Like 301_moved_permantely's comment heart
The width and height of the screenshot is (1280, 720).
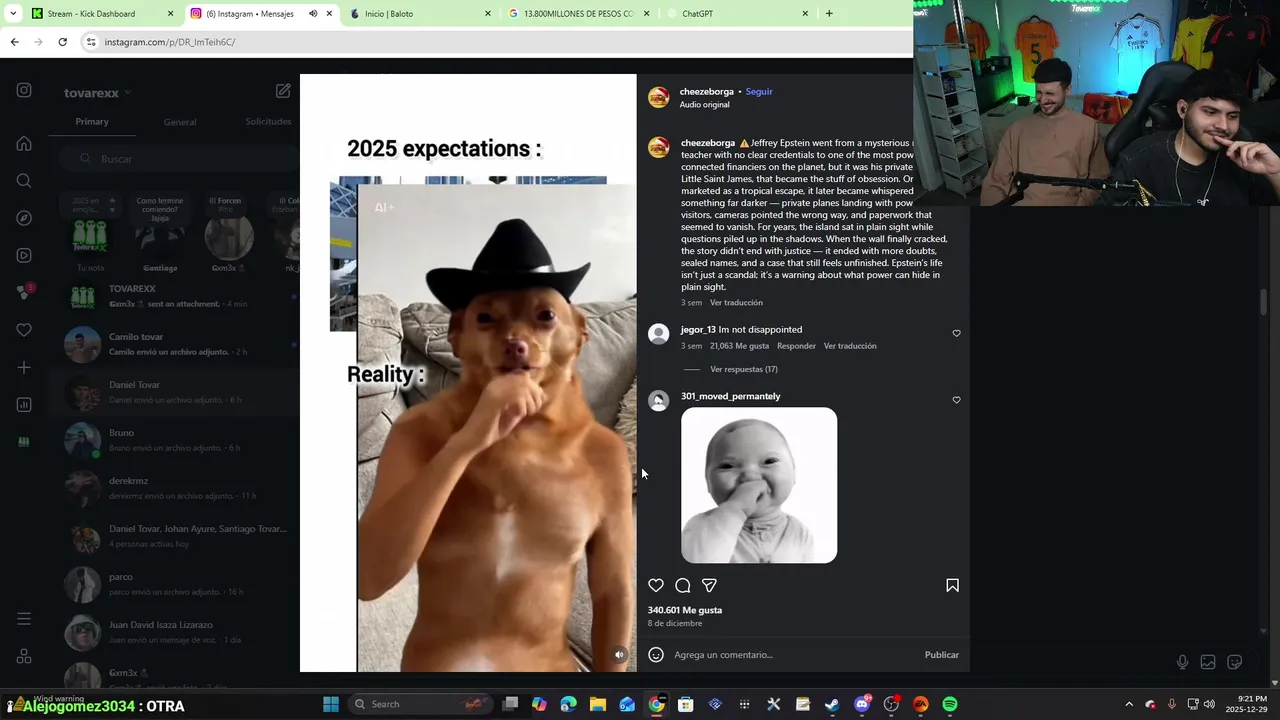956,400
